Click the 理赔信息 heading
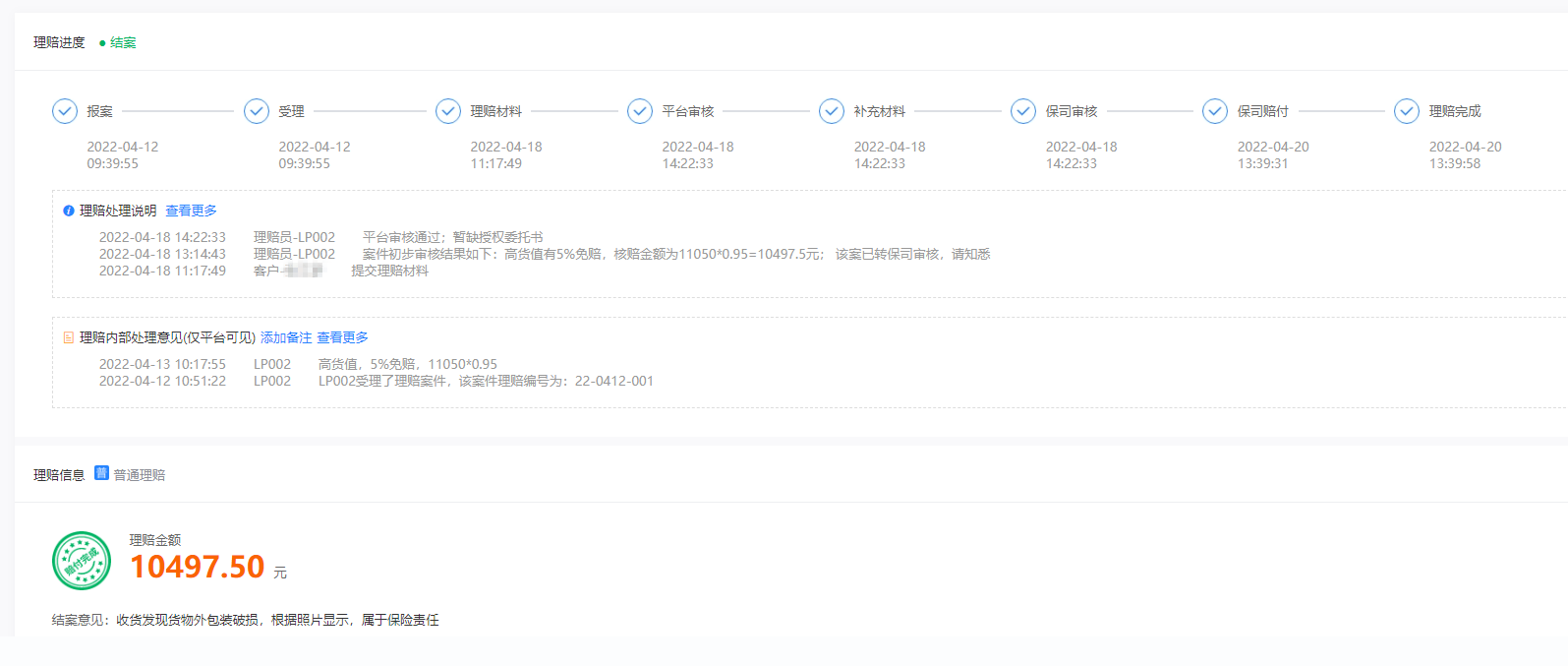 [59, 475]
